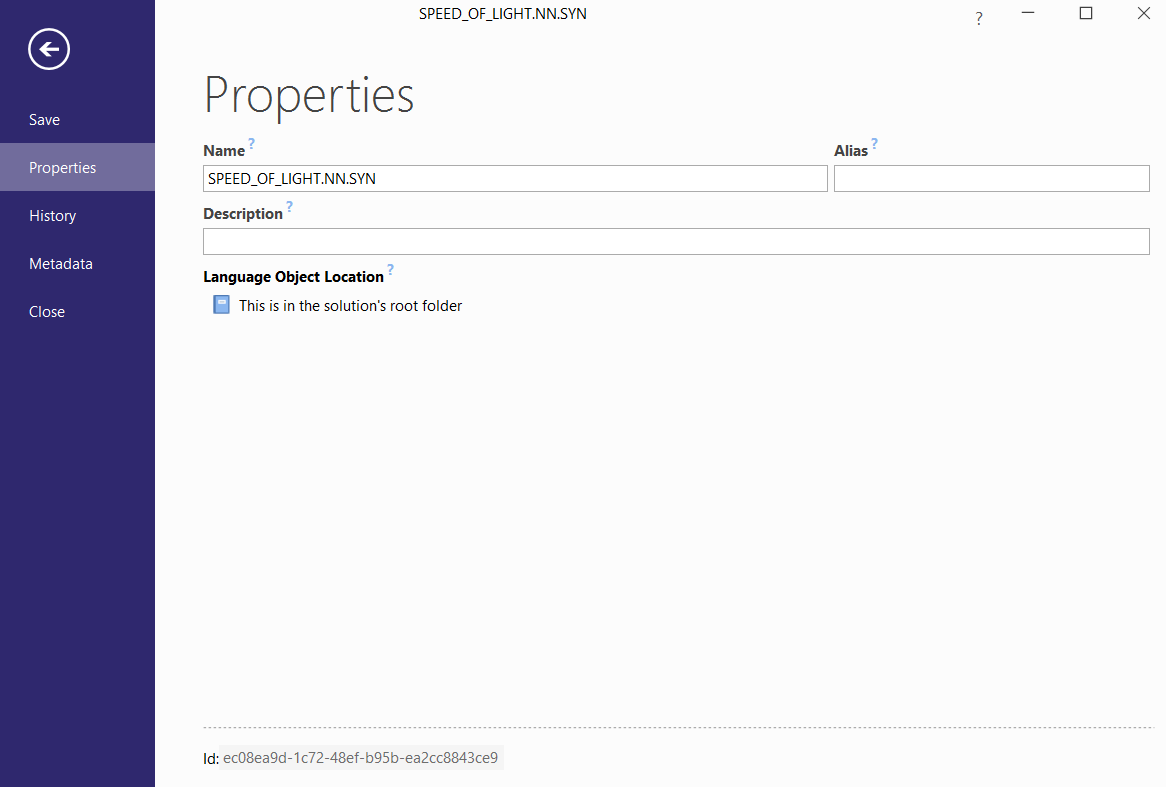The height and width of the screenshot is (787, 1166).
Task: Click the Description input field
Action: tap(676, 241)
